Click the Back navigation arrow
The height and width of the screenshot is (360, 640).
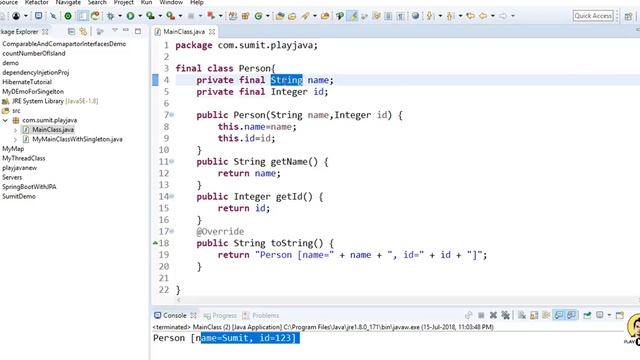point(483,16)
